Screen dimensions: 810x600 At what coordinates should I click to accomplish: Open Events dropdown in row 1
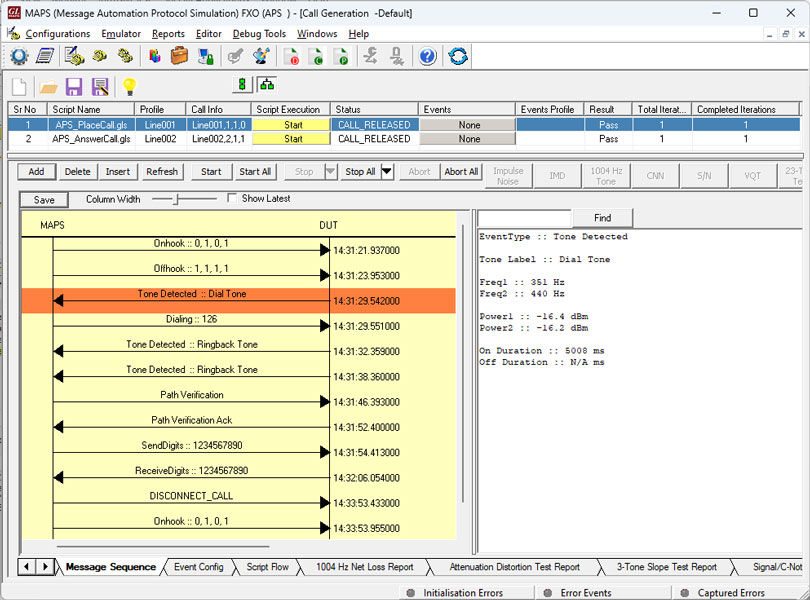(x=468, y=125)
